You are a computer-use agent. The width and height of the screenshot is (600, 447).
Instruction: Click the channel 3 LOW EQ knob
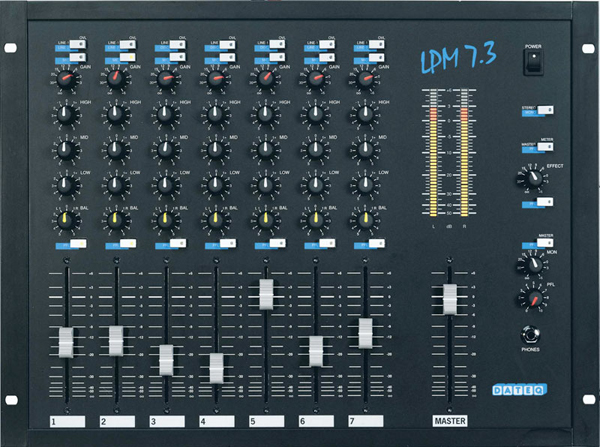click(166, 185)
